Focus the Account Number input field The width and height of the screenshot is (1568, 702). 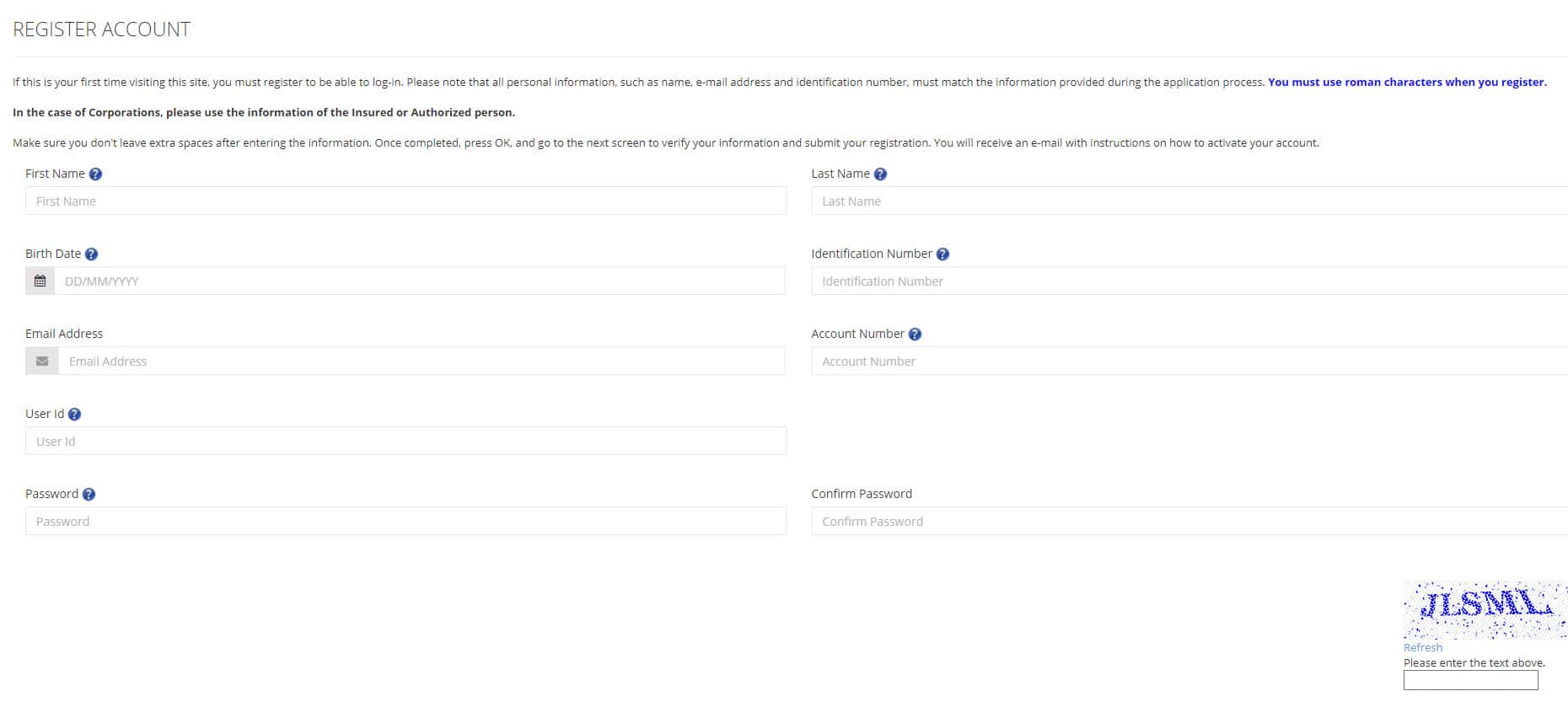click(1189, 362)
